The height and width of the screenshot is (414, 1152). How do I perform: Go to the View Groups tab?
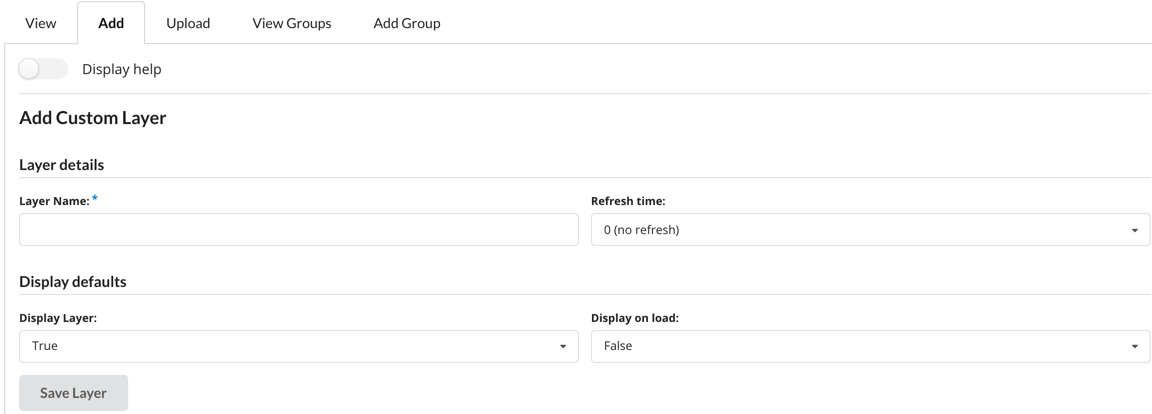(x=291, y=23)
